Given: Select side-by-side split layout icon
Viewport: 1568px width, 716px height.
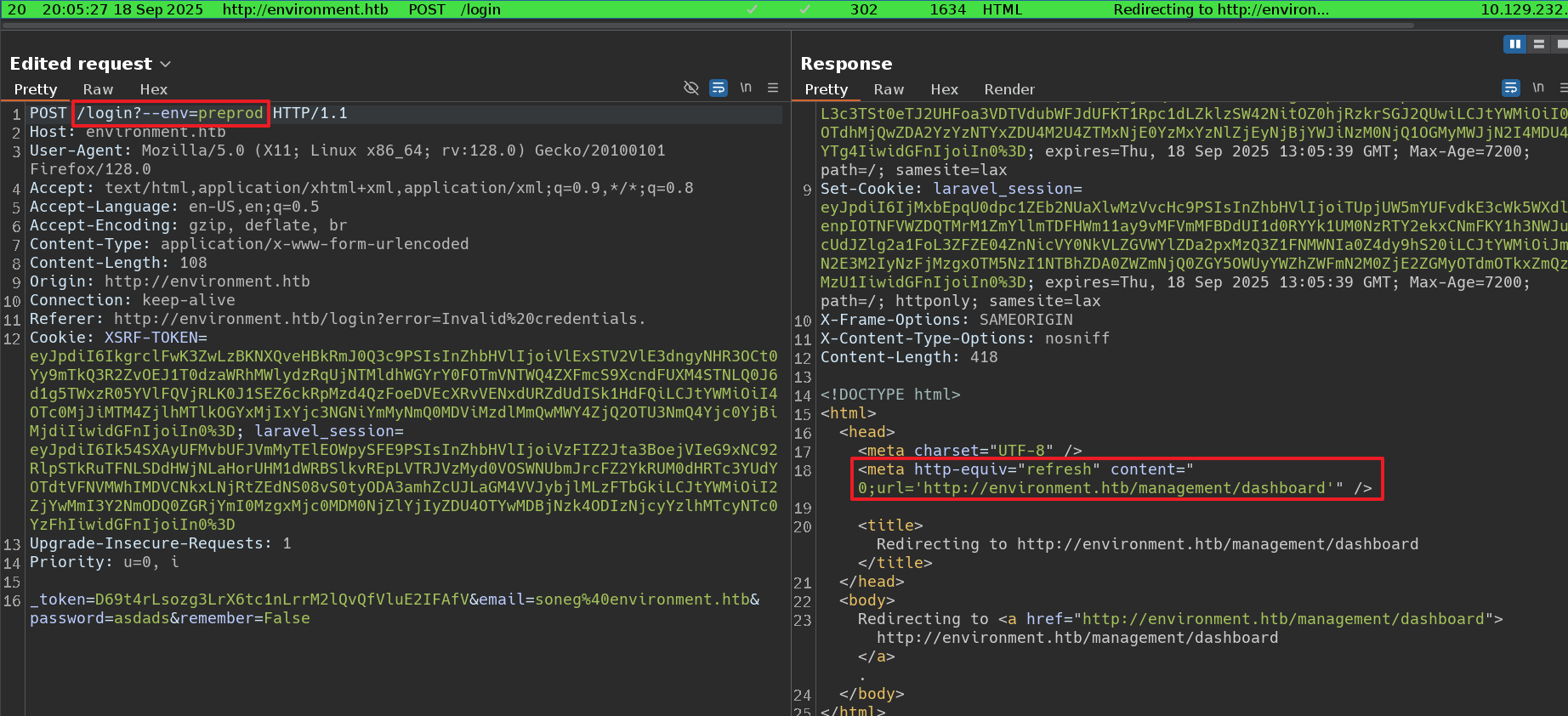Looking at the screenshot, I should coord(1514,44).
